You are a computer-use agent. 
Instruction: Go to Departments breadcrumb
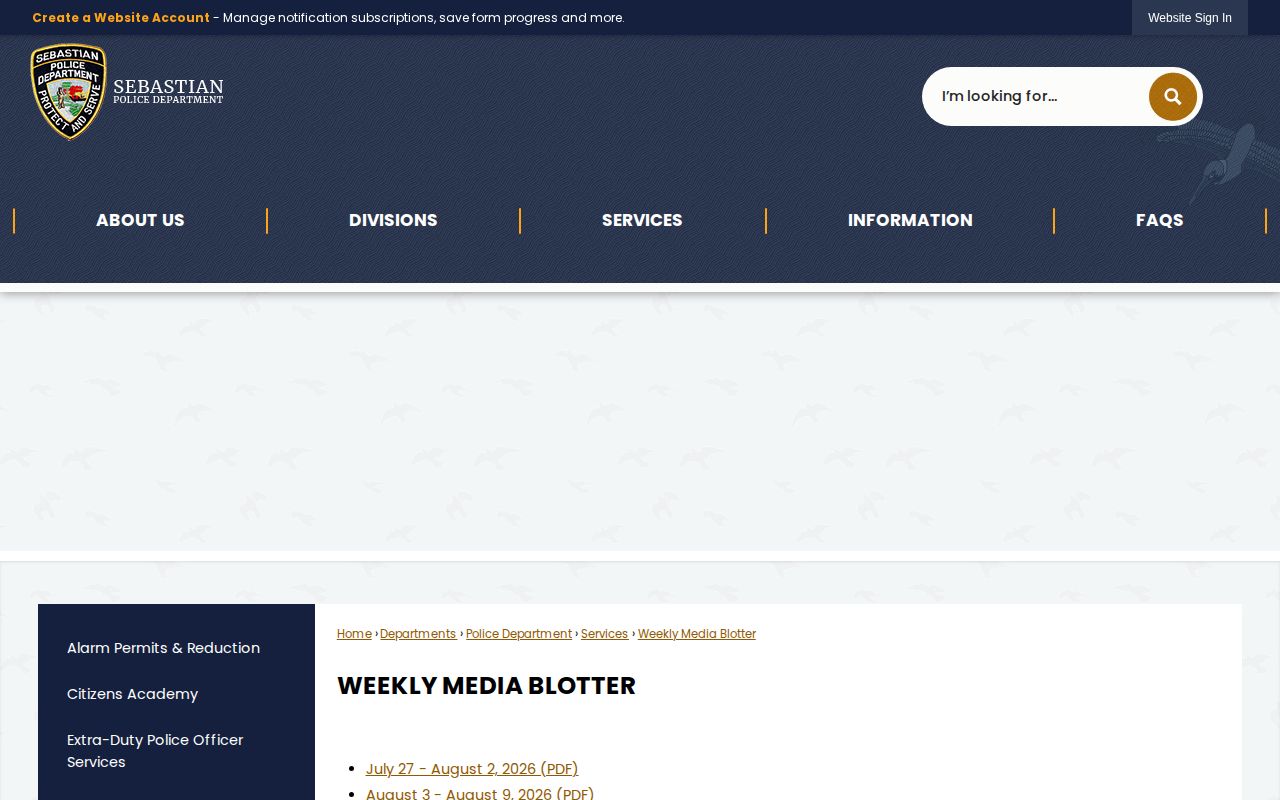[x=418, y=634]
